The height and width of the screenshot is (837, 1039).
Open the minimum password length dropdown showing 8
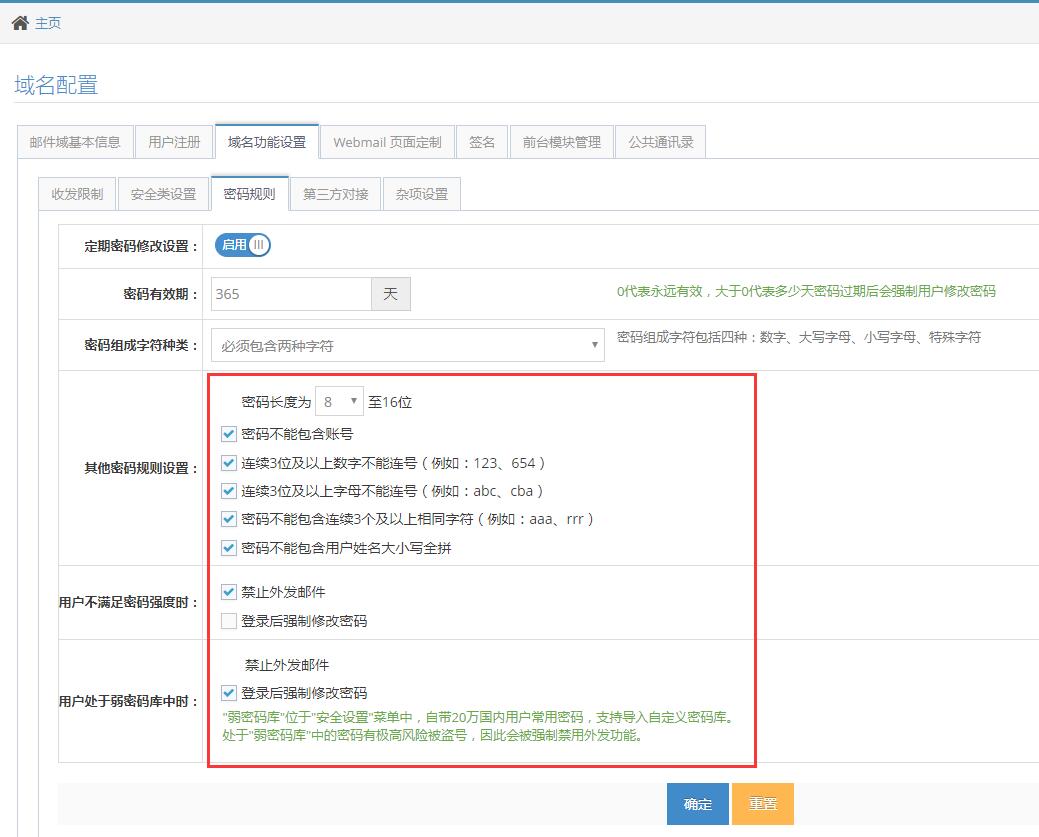(x=339, y=402)
